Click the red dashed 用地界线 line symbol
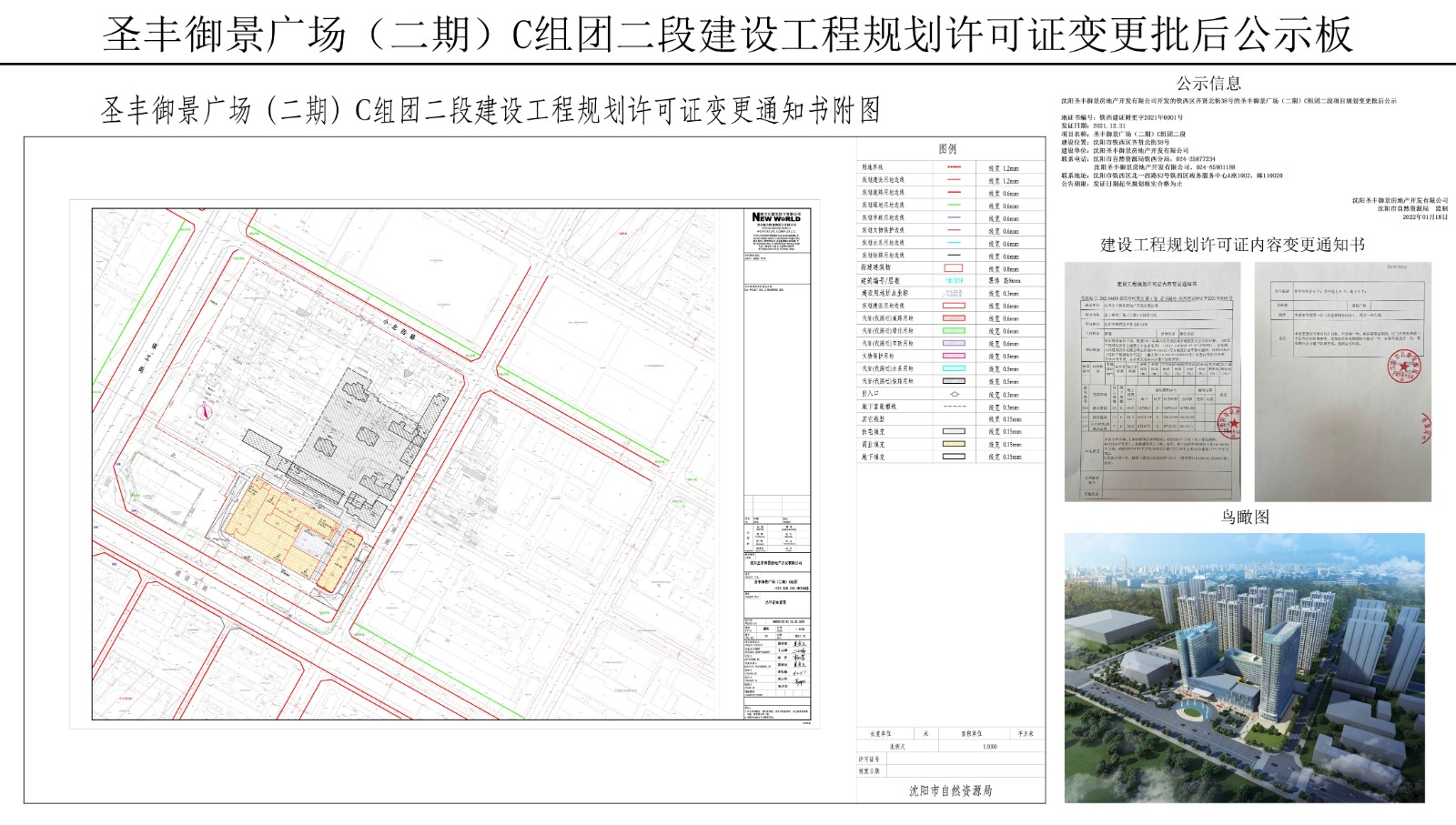Viewport: 1456px width, 825px height. tap(955, 167)
